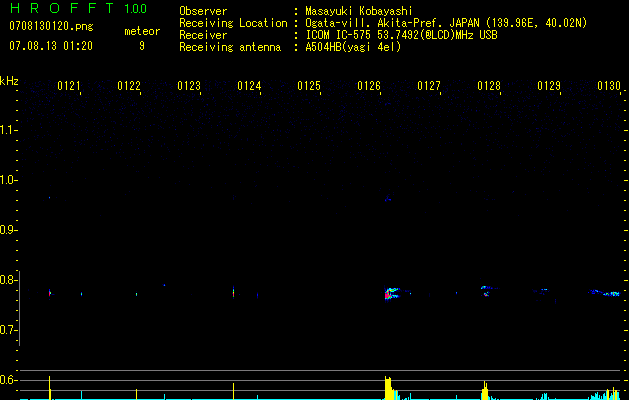Click the 'Receiving Location' label

point(233,23)
